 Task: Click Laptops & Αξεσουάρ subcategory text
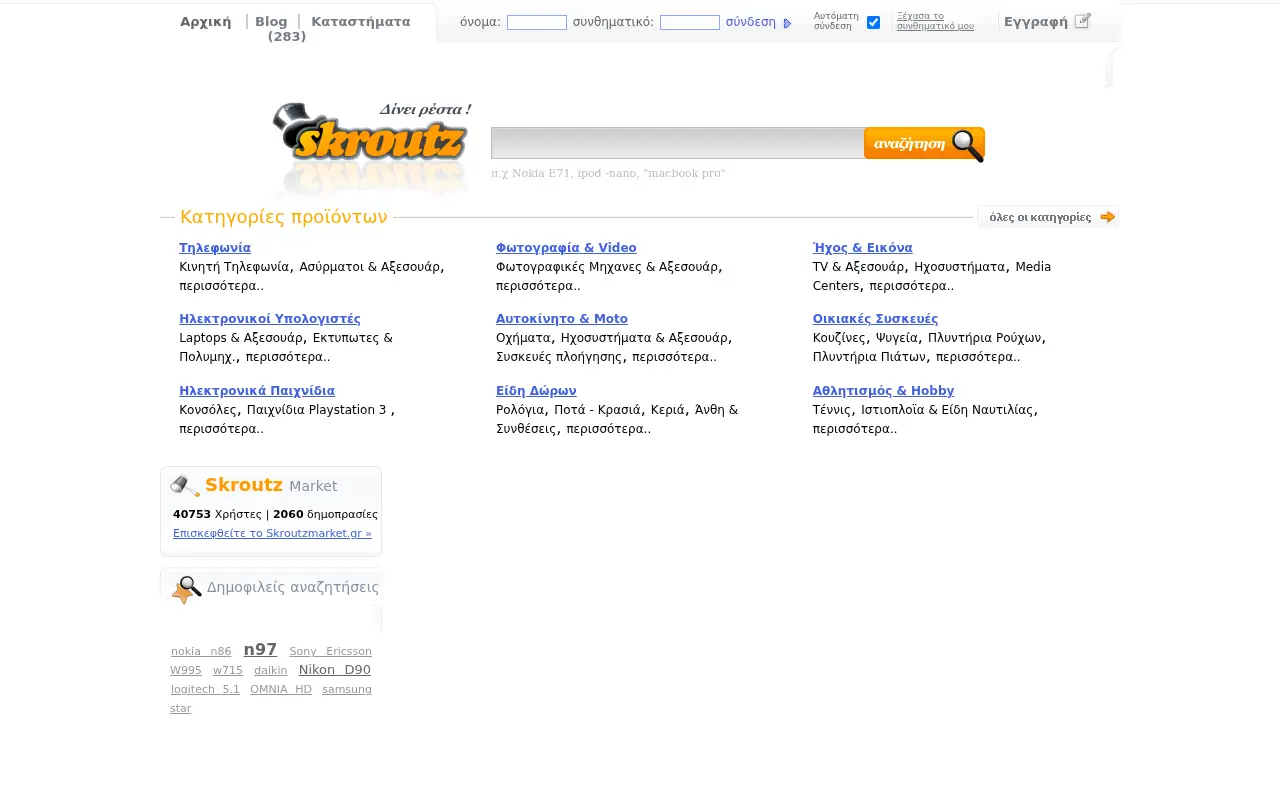pos(241,338)
